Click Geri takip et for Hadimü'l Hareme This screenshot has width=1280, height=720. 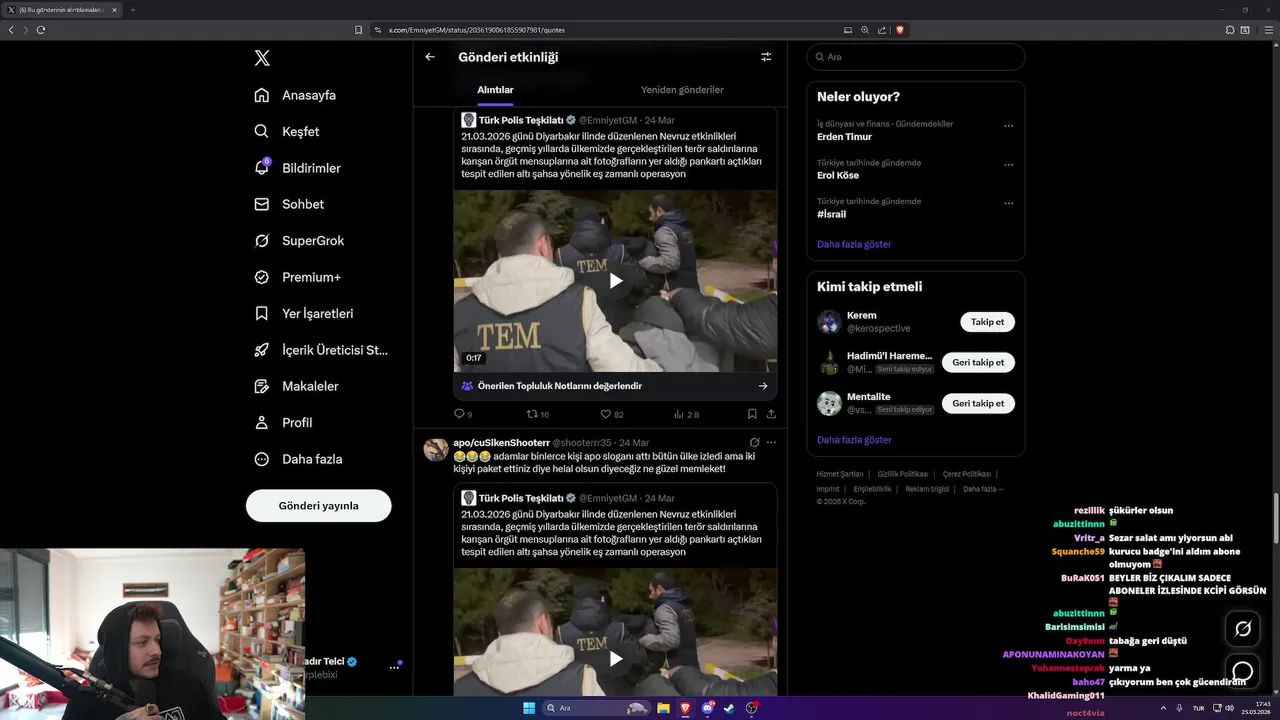coord(978,362)
